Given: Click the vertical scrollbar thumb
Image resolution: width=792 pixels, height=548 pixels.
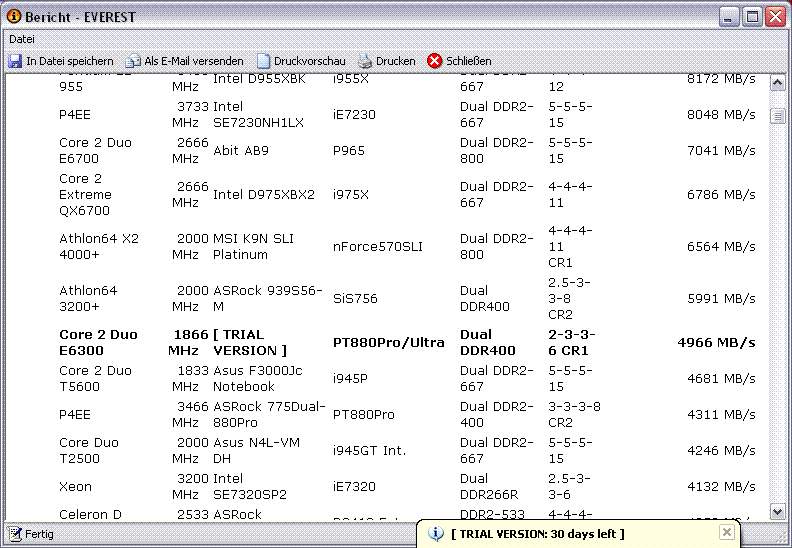Looking at the screenshot, I should [777, 116].
